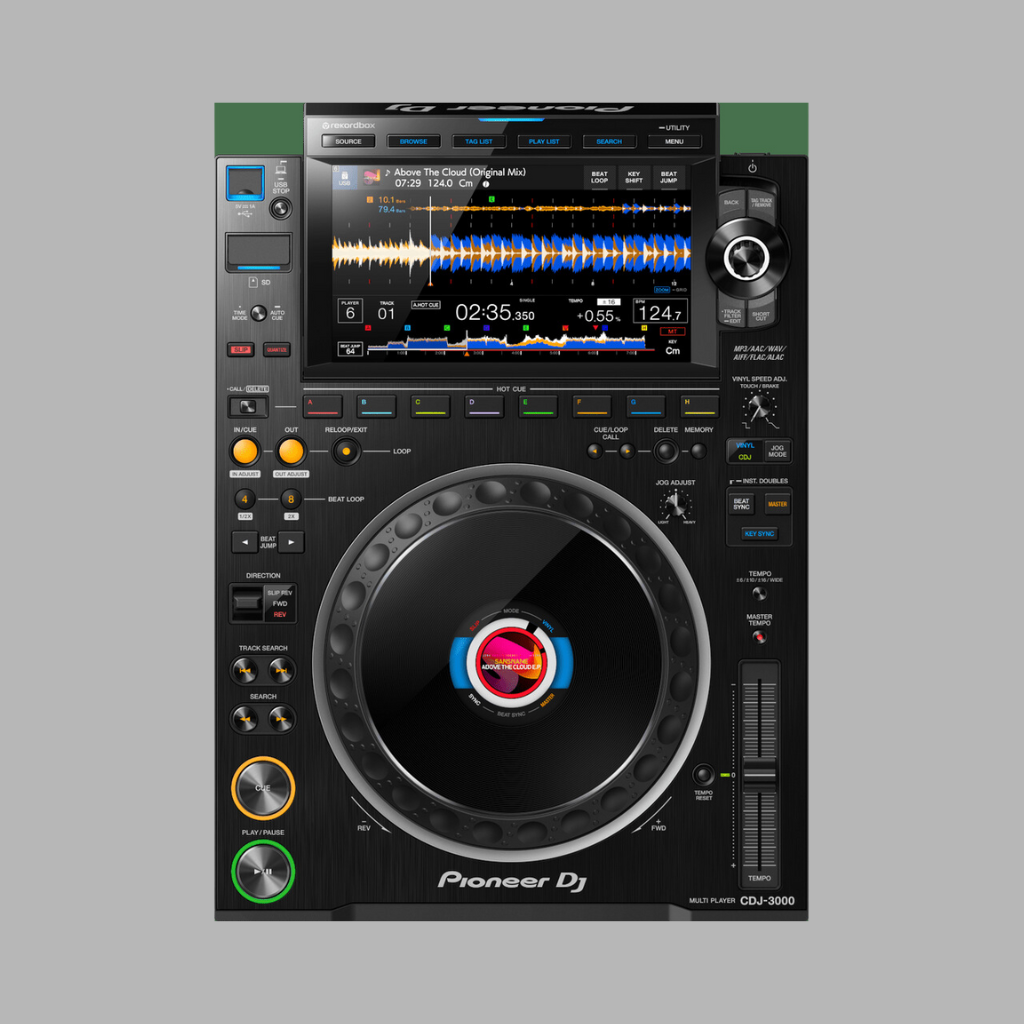Toggle the blue KEY SYNC button

tap(760, 534)
